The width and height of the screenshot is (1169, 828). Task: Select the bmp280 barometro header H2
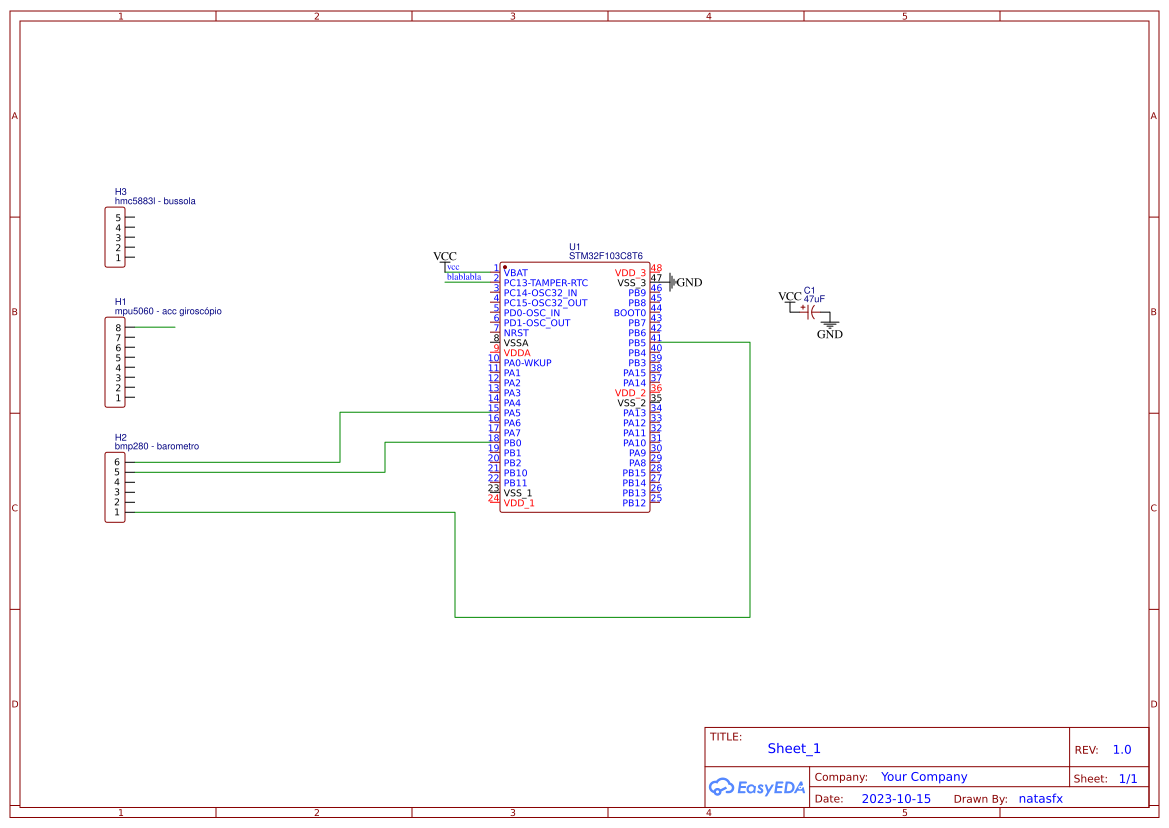[113, 485]
